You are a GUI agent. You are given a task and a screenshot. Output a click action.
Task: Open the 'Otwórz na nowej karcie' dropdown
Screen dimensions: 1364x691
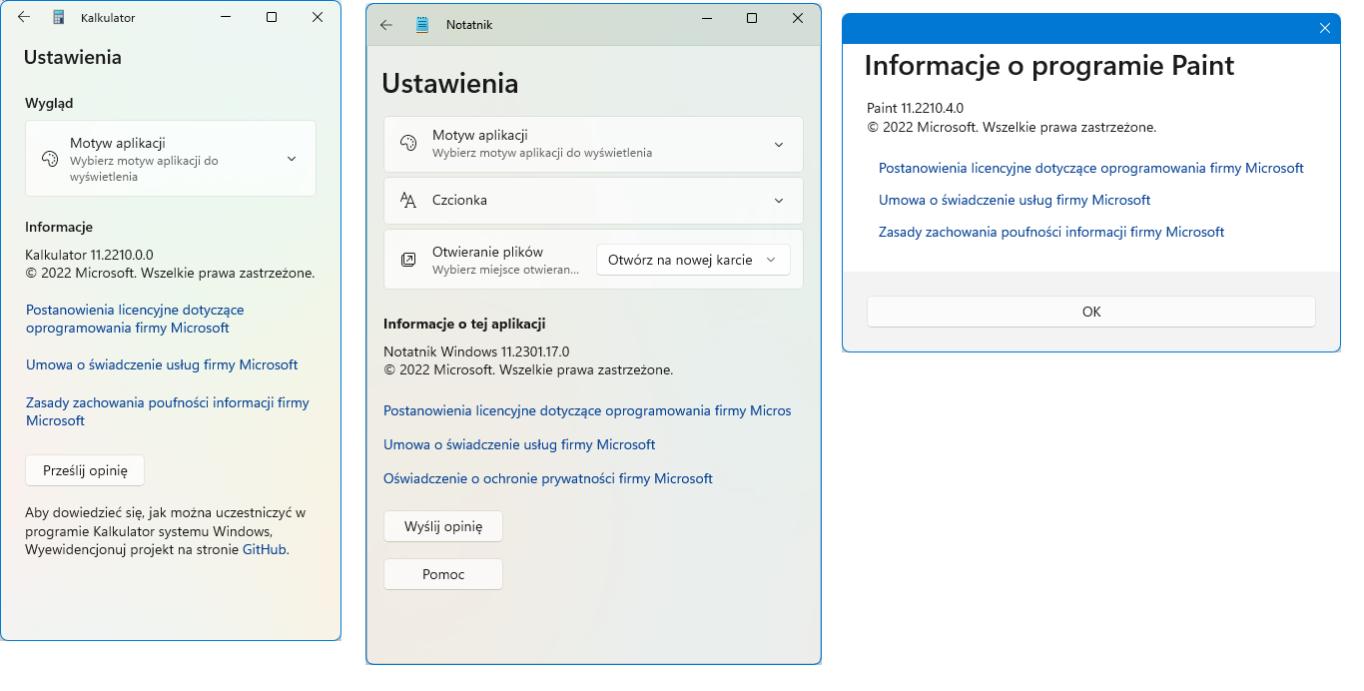[693, 260]
